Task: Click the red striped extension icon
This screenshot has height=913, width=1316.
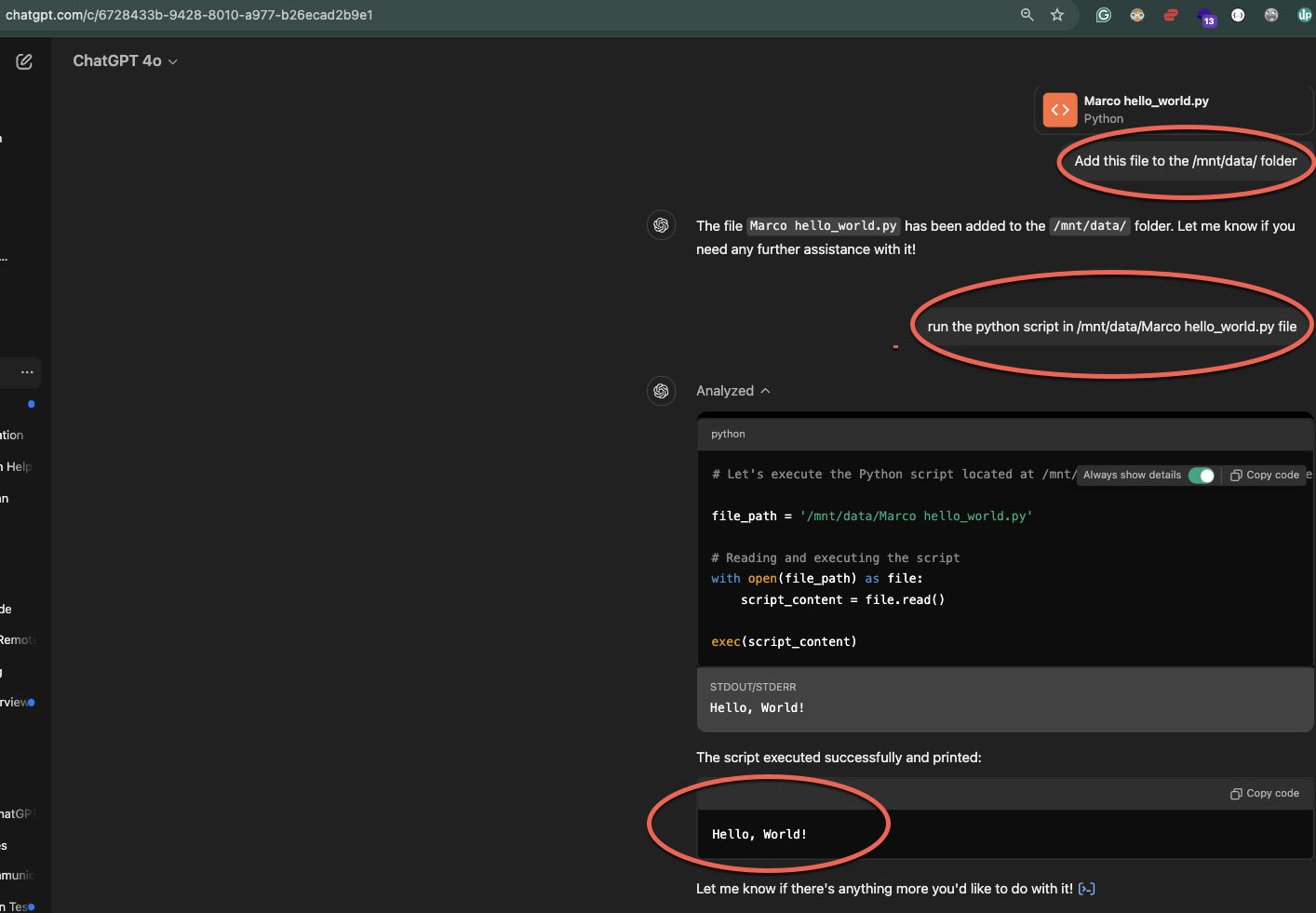Action: 1170,15
